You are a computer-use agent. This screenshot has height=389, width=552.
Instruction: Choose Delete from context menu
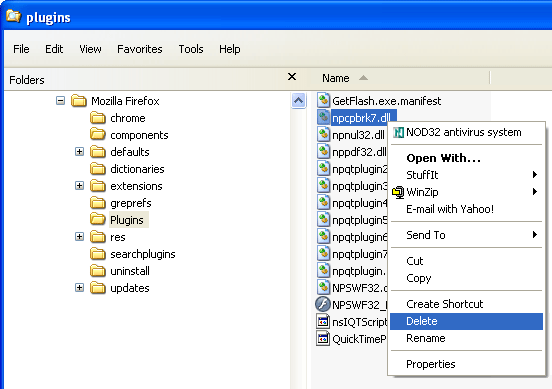click(x=466, y=321)
